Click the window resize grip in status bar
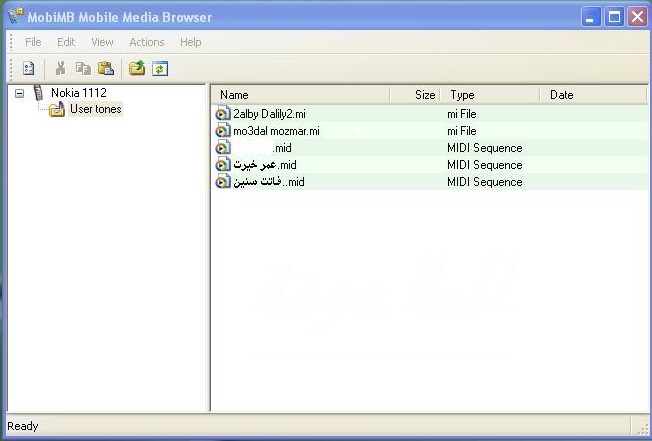Viewport: 652px width, 441px height. (642, 427)
